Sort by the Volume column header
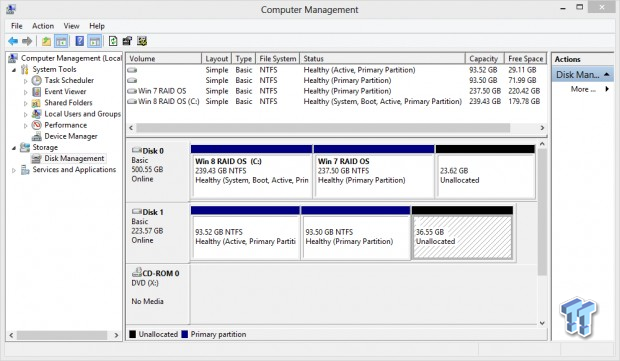Screen dimensions: 620x361 (x=164, y=59)
